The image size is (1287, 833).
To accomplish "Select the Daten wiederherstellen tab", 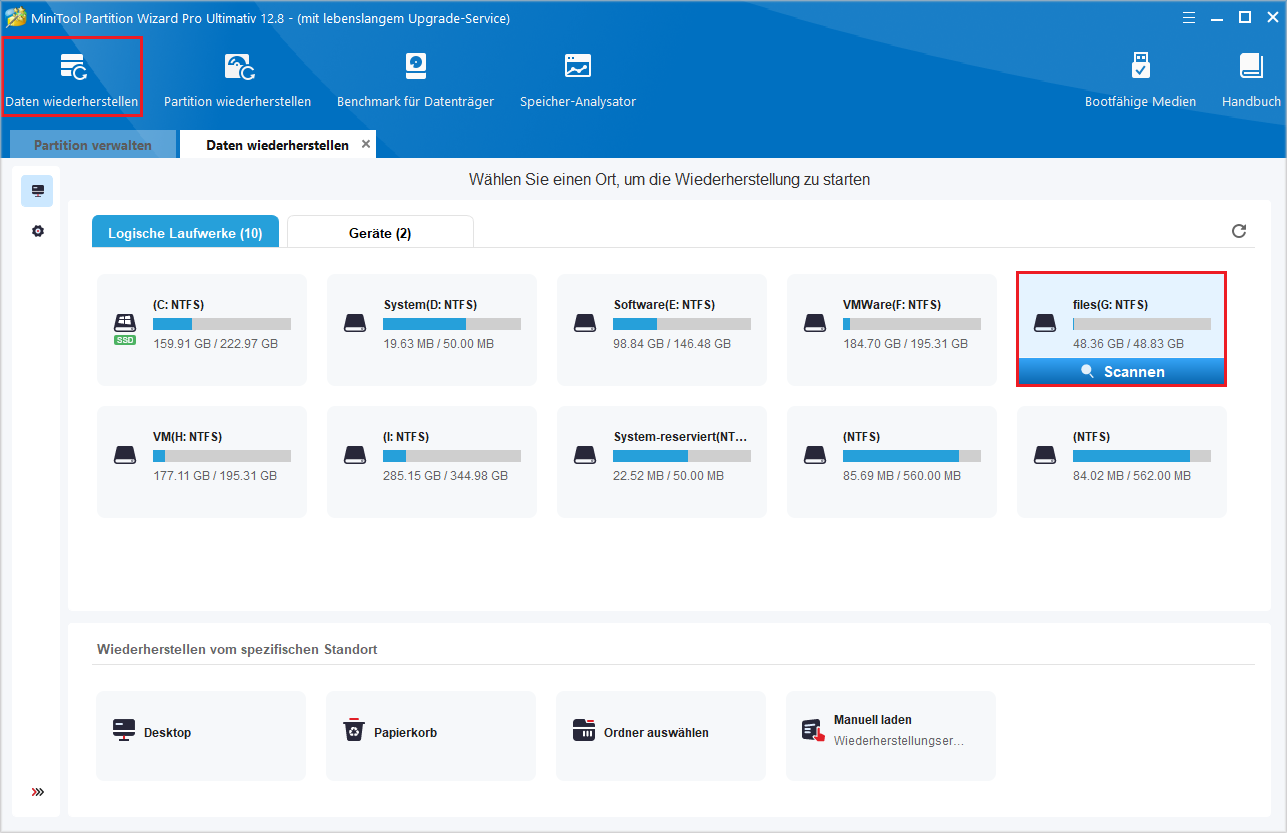I will coord(277,145).
